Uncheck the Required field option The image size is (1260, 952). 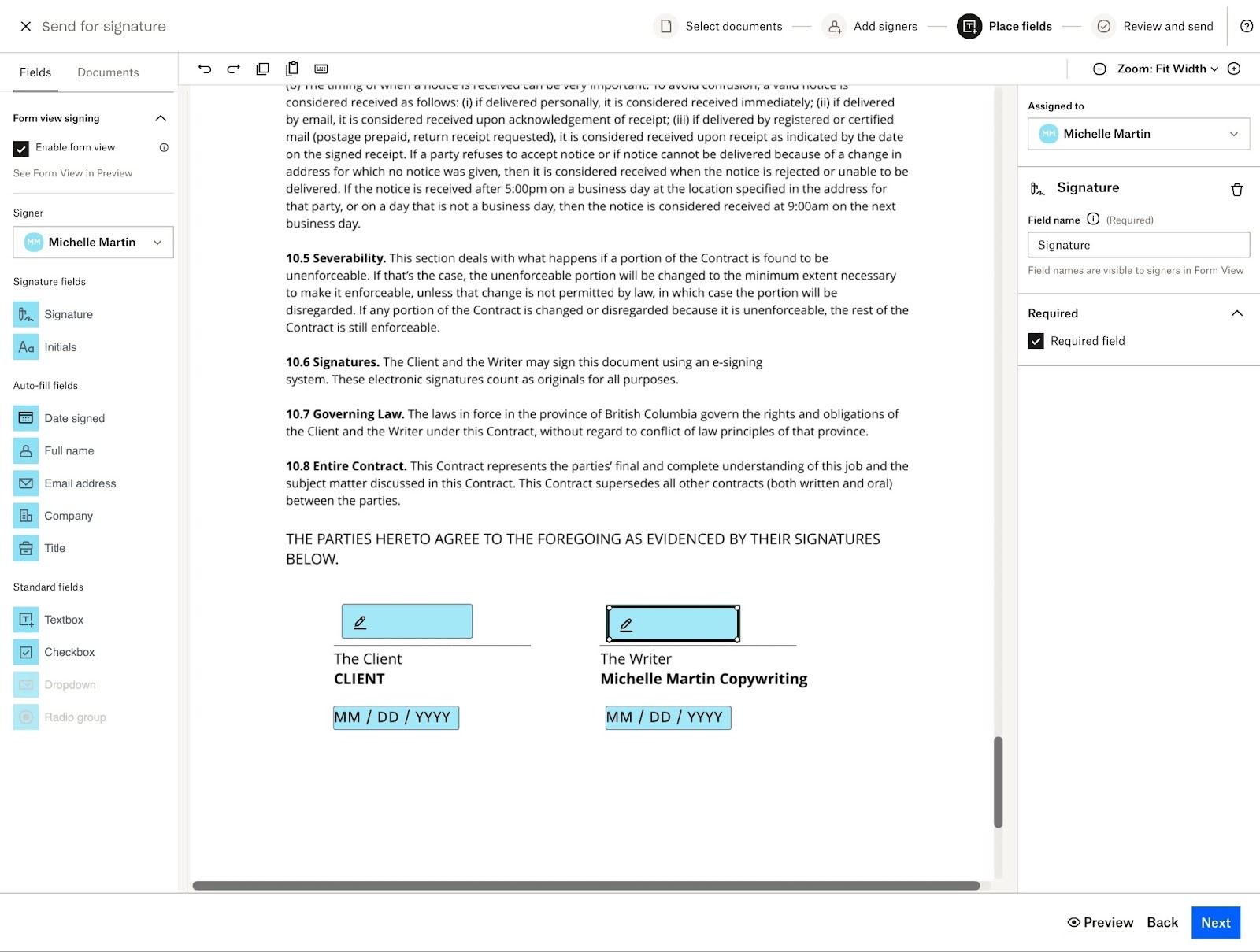point(1036,341)
